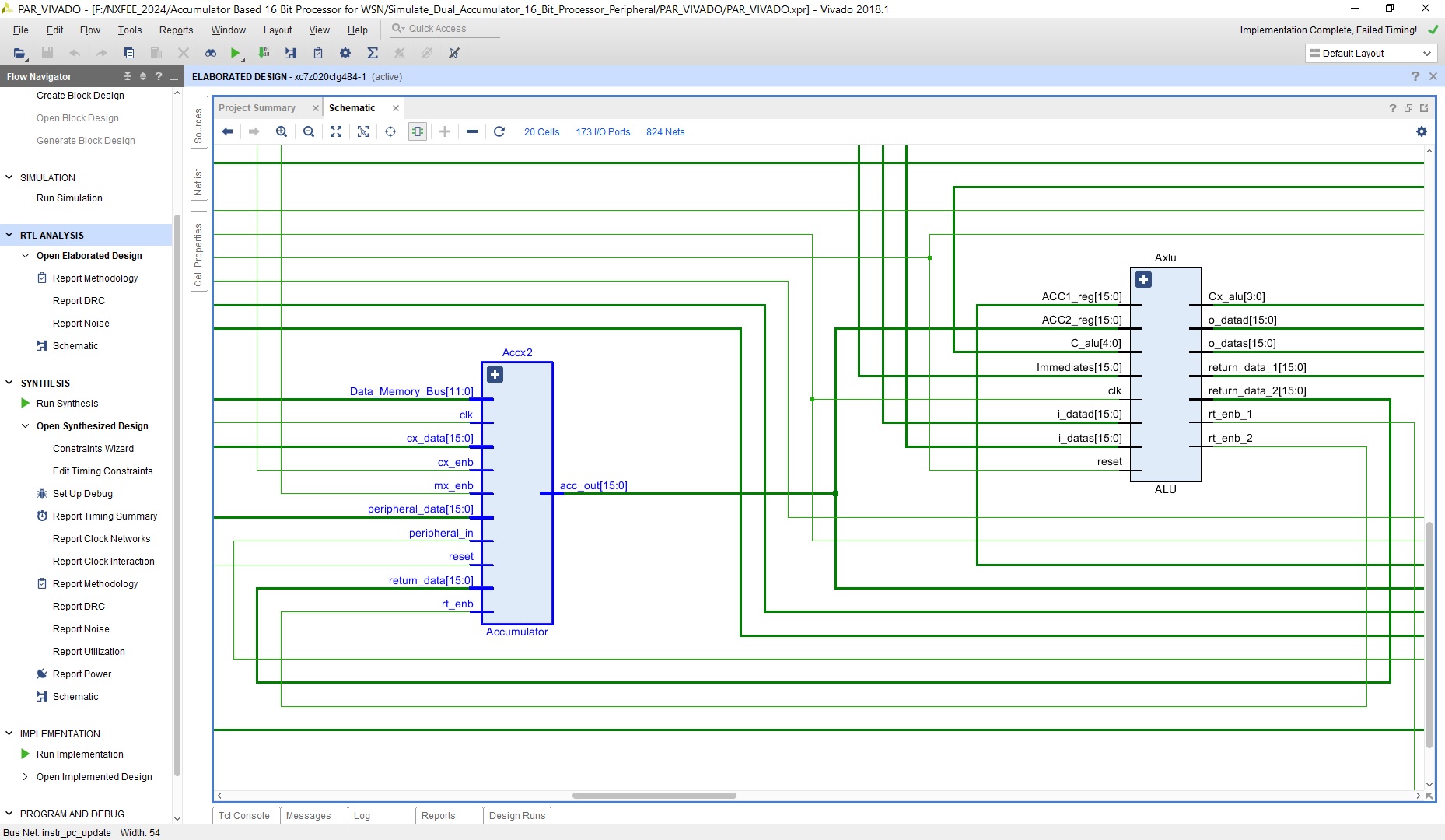Collapse the RTL ANALYSIS section
This screenshot has width=1445, height=840.
click(x=9, y=235)
